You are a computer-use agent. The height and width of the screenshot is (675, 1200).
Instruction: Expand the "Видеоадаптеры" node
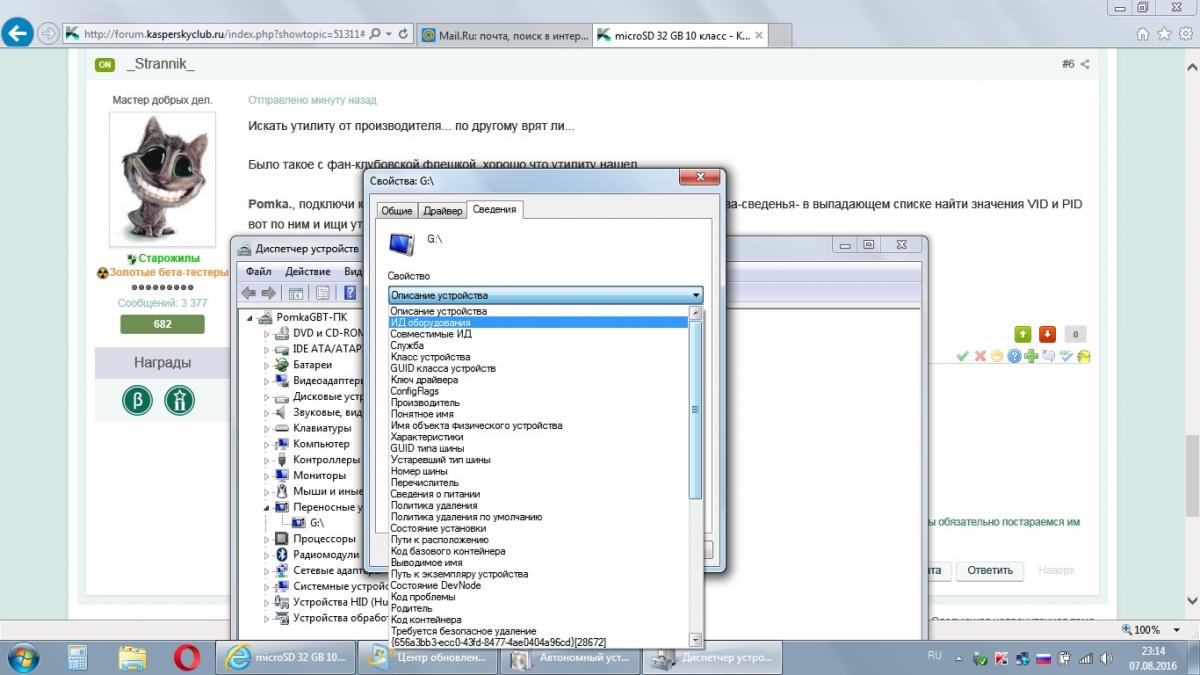[267, 381]
